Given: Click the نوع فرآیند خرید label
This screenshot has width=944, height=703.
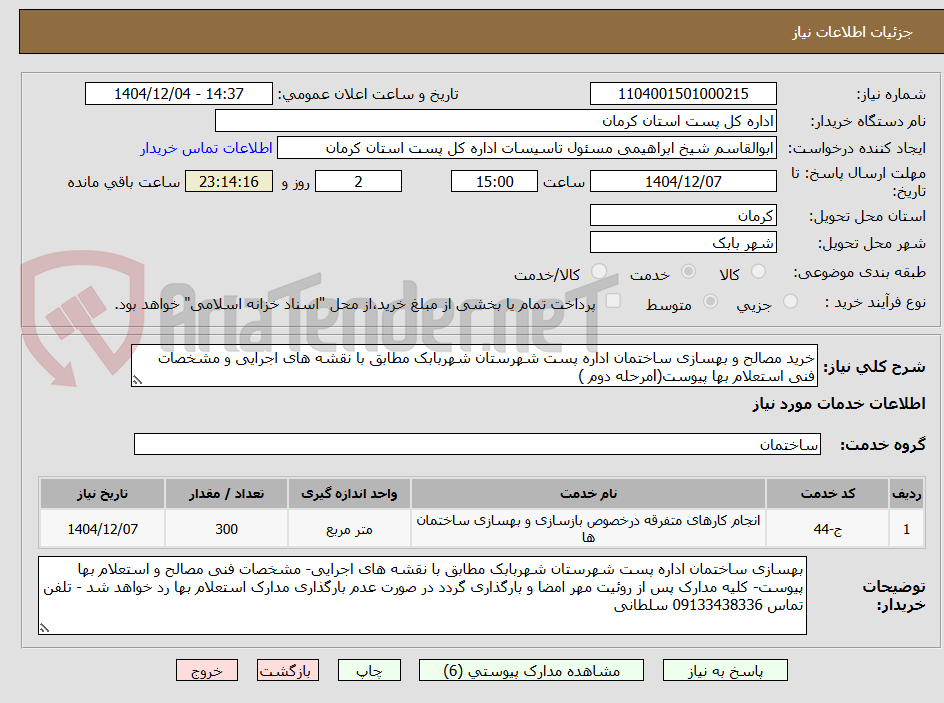Looking at the screenshot, I should point(875,302).
